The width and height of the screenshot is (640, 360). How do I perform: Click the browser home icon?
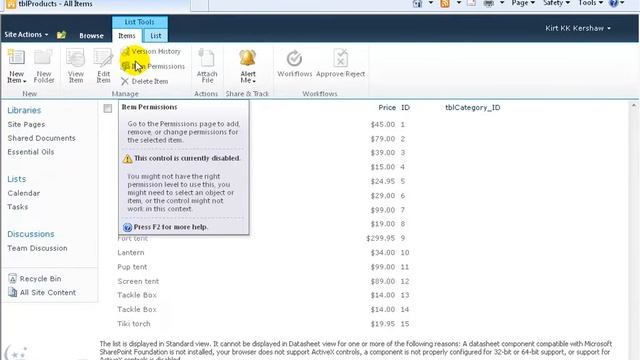click(417, 3)
